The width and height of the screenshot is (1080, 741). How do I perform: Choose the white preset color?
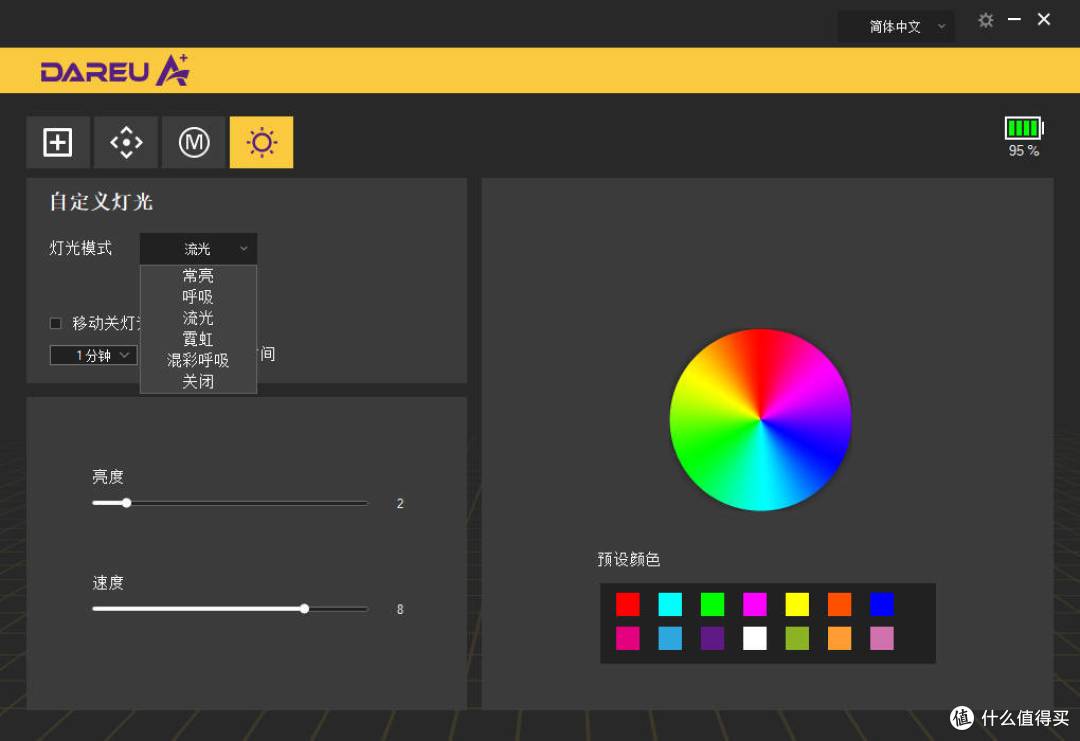pos(755,638)
